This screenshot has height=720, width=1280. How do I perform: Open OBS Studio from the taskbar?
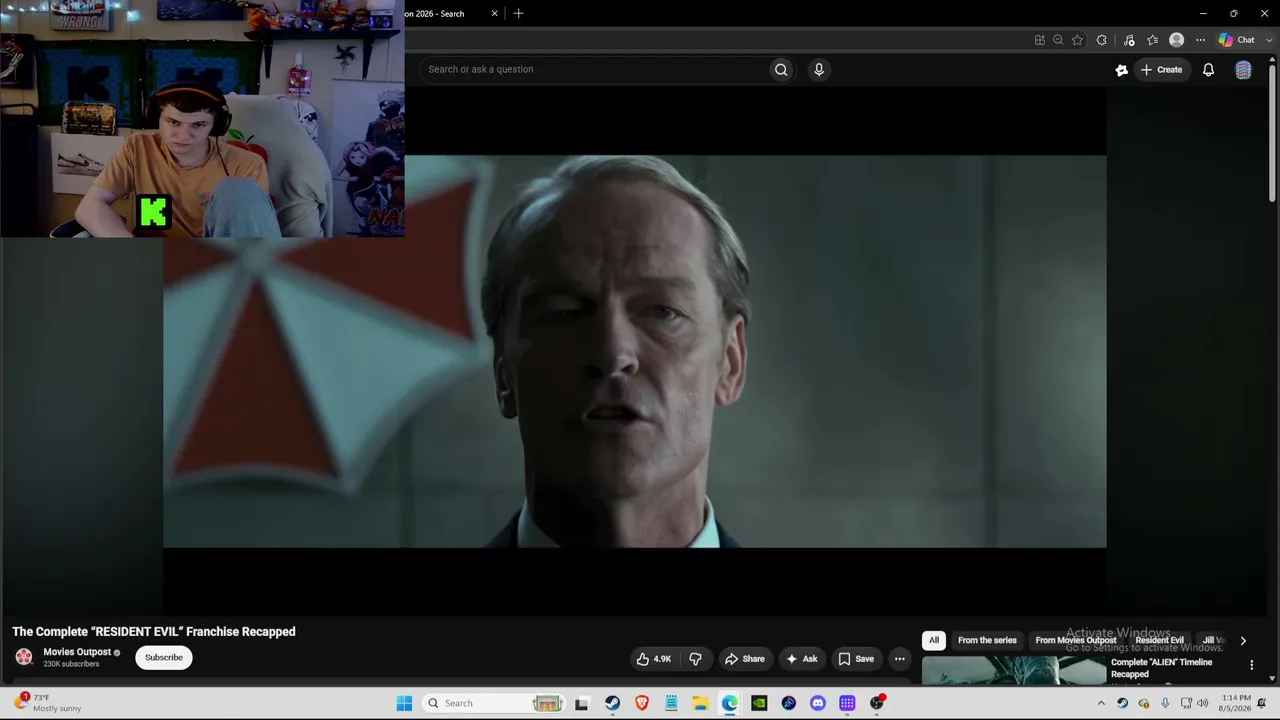(x=877, y=703)
